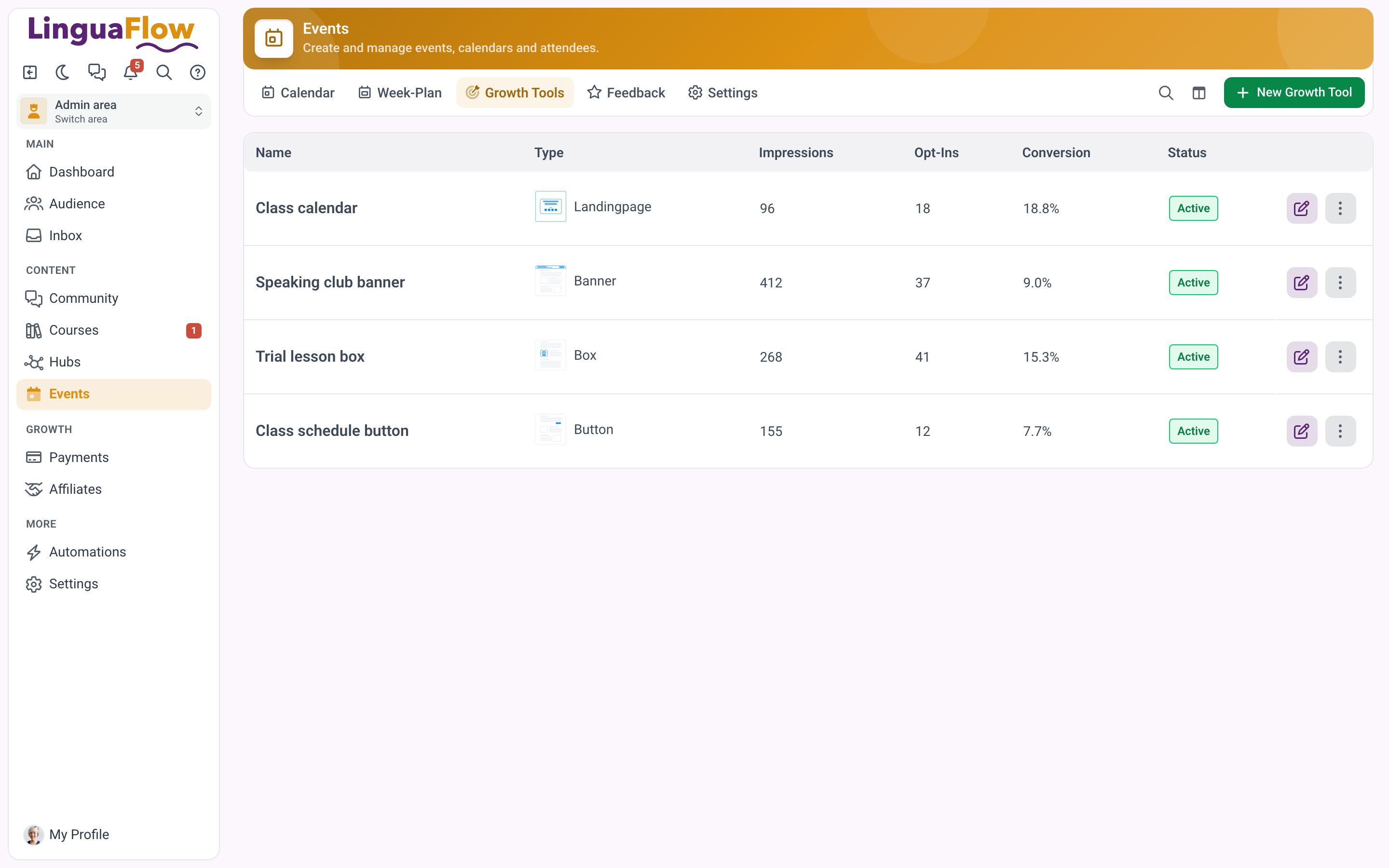Open more options for Trial lesson box
This screenshot has height=868, width=1389.
(x=1340, y=357)
